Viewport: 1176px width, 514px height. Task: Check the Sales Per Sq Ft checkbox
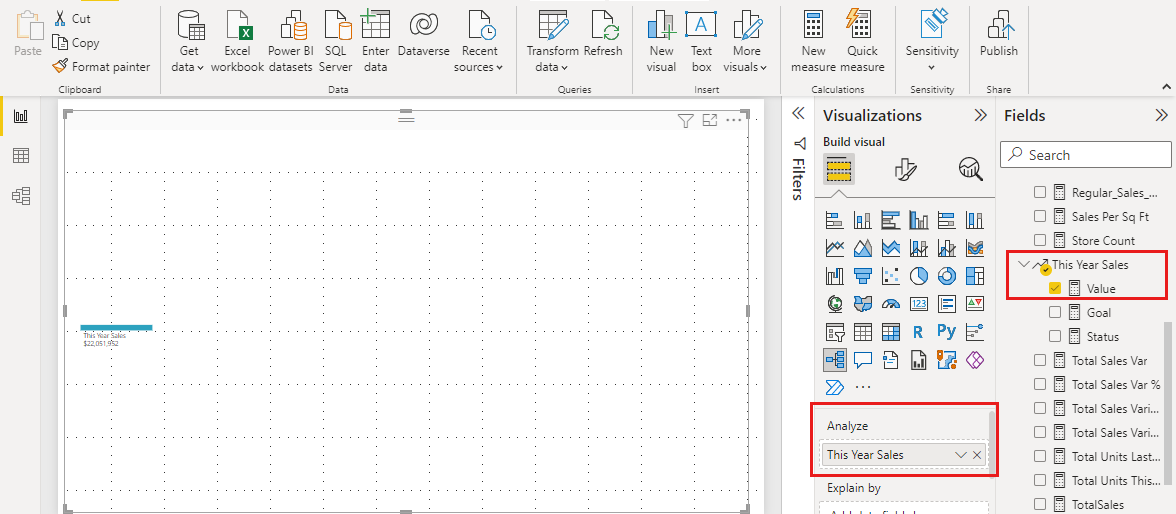click(1040, 216)
